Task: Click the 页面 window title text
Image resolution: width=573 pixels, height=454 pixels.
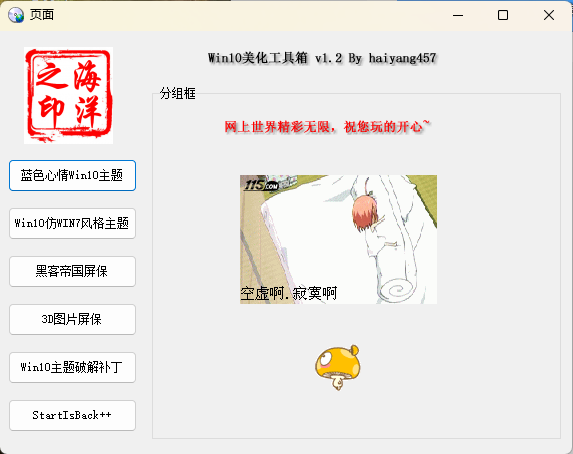Action: pos(42,15)
